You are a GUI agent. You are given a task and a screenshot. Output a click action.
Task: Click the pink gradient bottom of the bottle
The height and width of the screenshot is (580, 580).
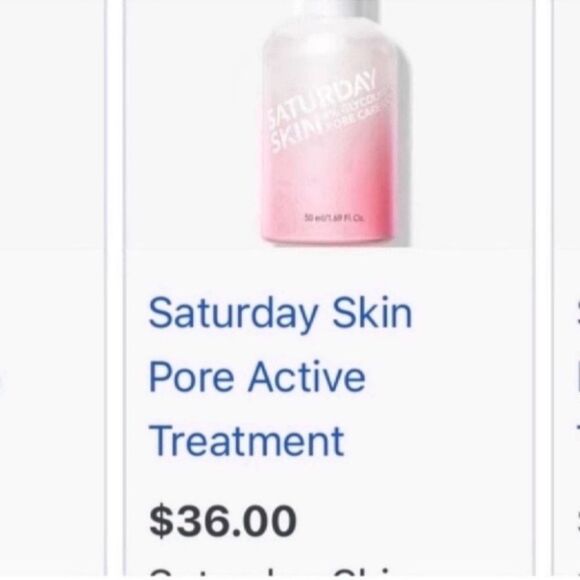(327, 207)
